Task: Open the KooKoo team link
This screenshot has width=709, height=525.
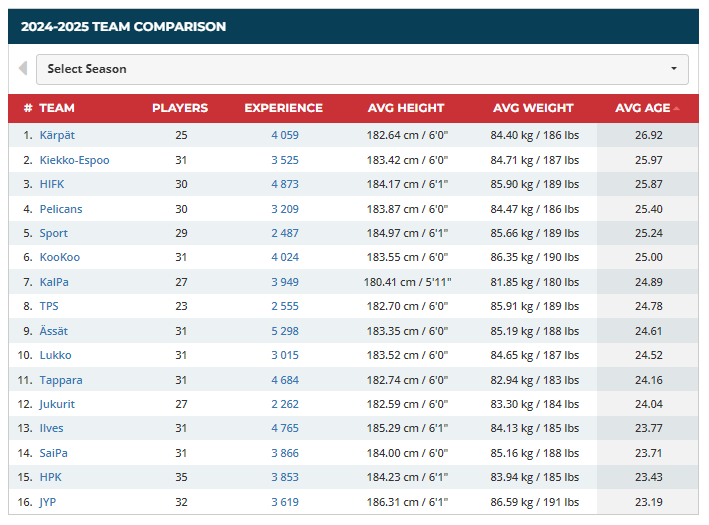Action: [60, 257]
